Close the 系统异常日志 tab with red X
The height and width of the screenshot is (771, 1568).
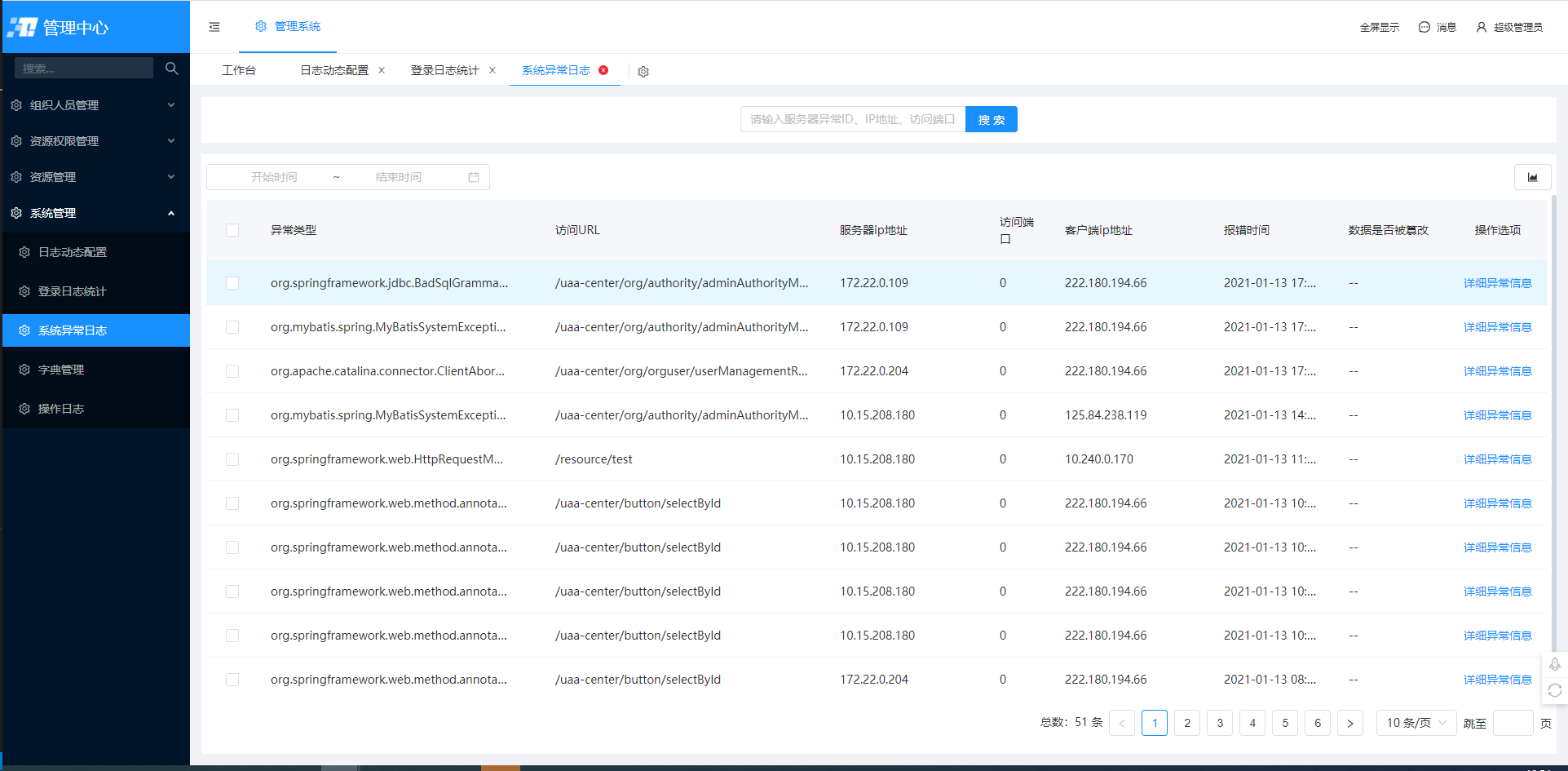[x=603, y=70]
